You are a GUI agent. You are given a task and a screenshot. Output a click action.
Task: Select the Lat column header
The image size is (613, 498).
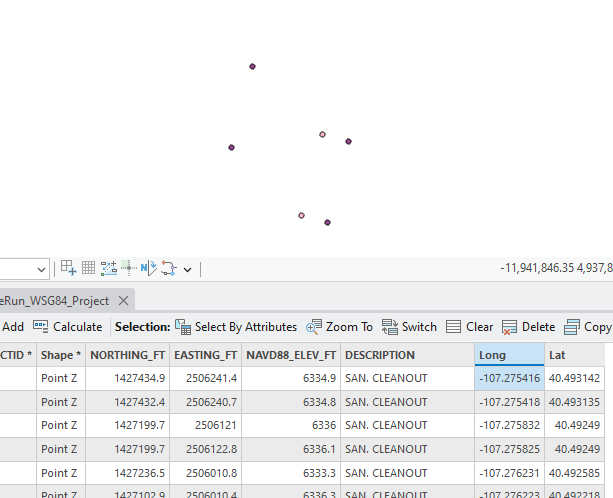(574, 355)
